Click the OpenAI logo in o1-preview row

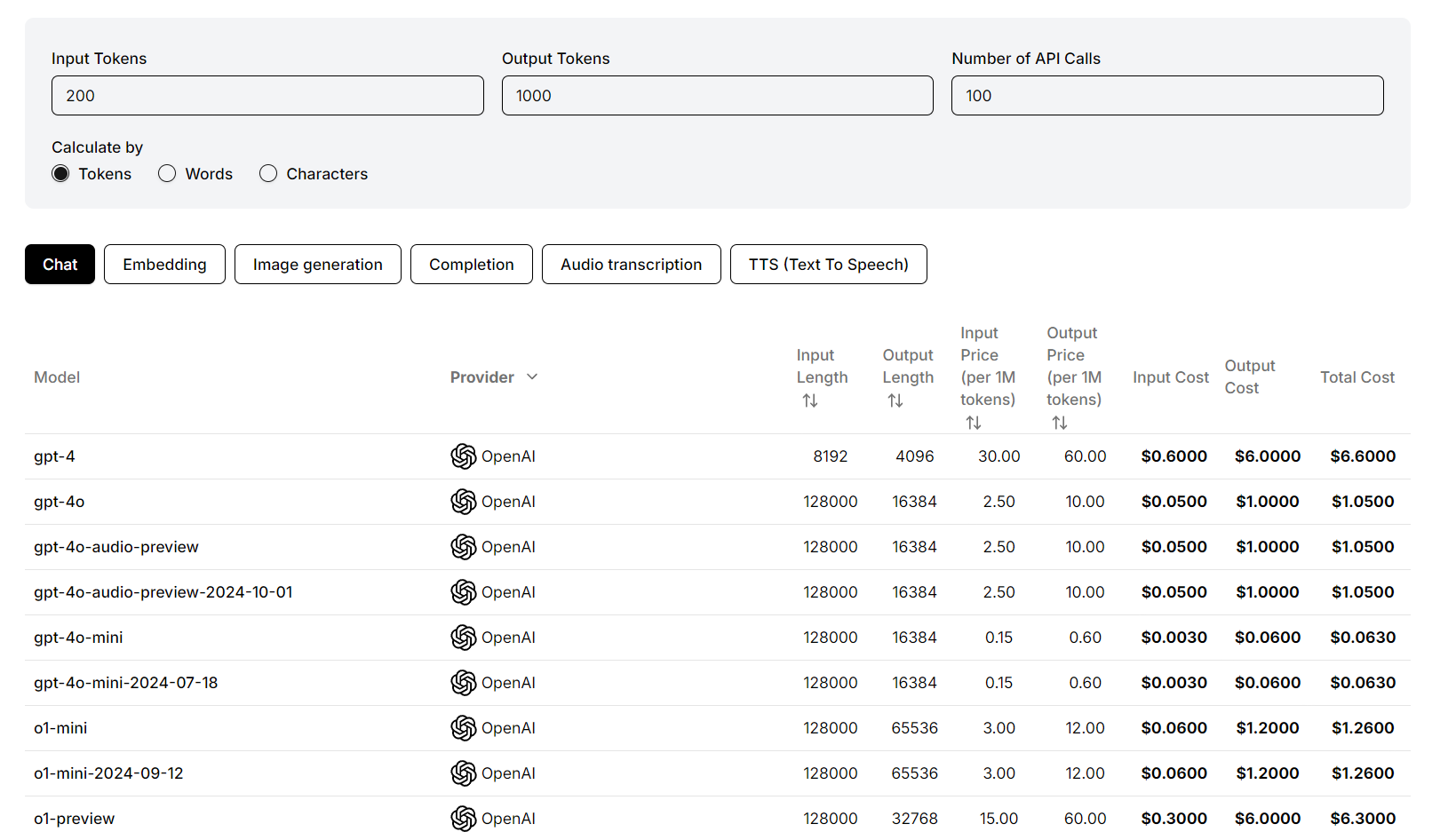point(463,818)
